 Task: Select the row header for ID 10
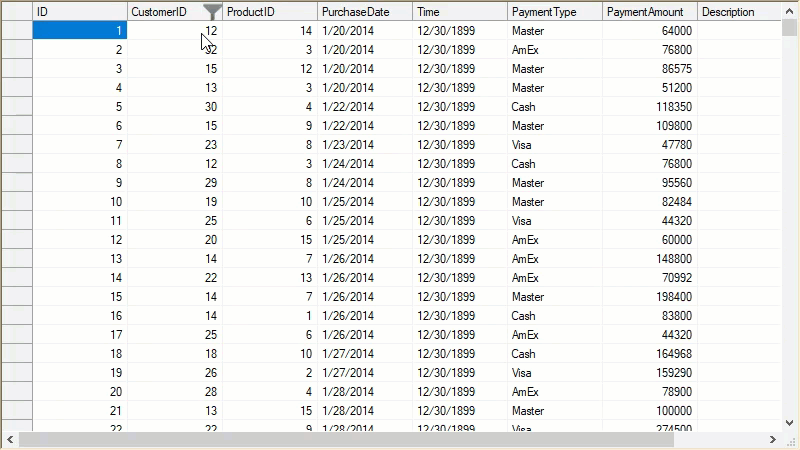(16, 202)
